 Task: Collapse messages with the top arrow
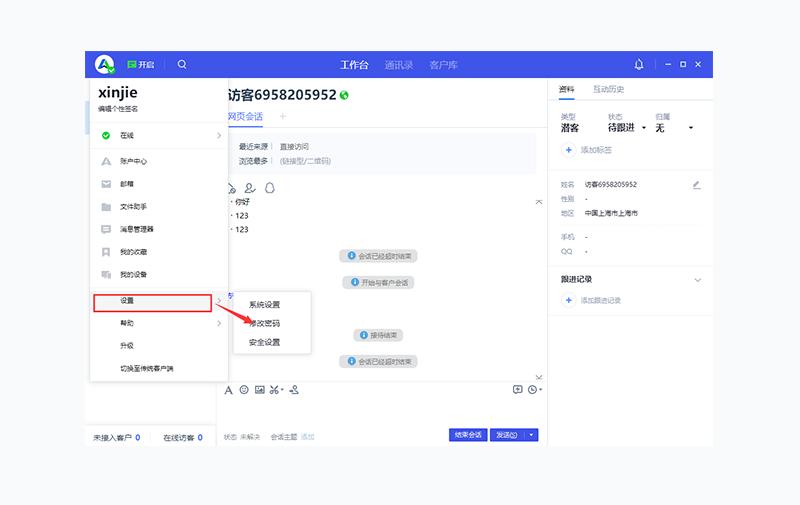pyautogui.click(x=539, y=203)
